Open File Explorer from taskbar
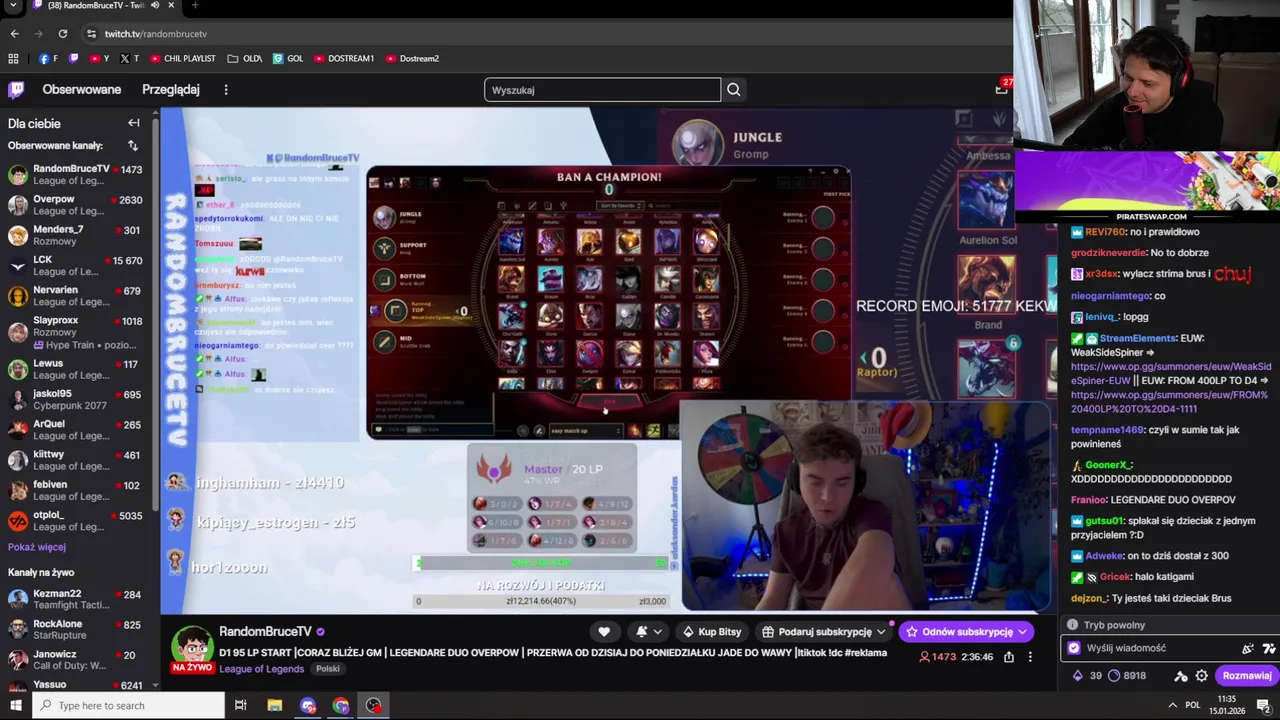 pyautogui.click(x=274, y=705)
